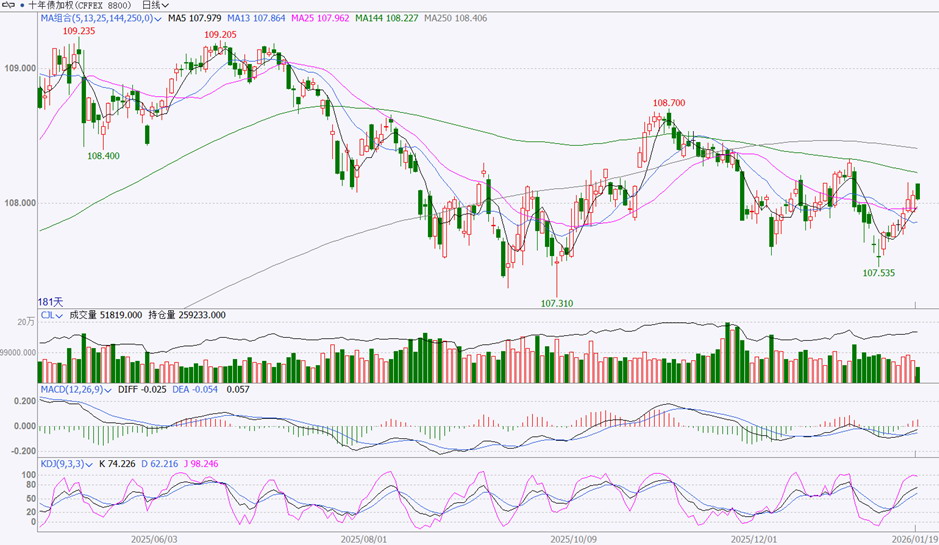The width and height of the screenshot is (939, 545).
Task: Click the 107.310 low price marker
Action: (556, 303)
